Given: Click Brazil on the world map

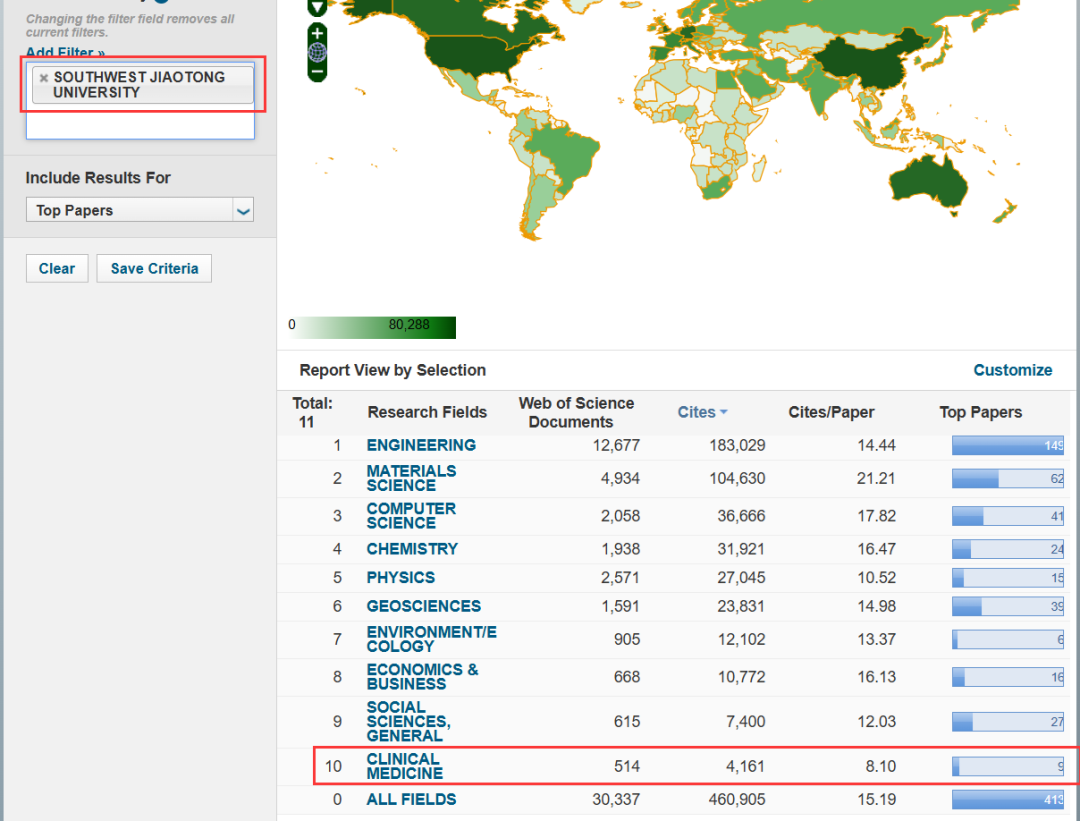Looking at the screenshot, I should 561,153.
